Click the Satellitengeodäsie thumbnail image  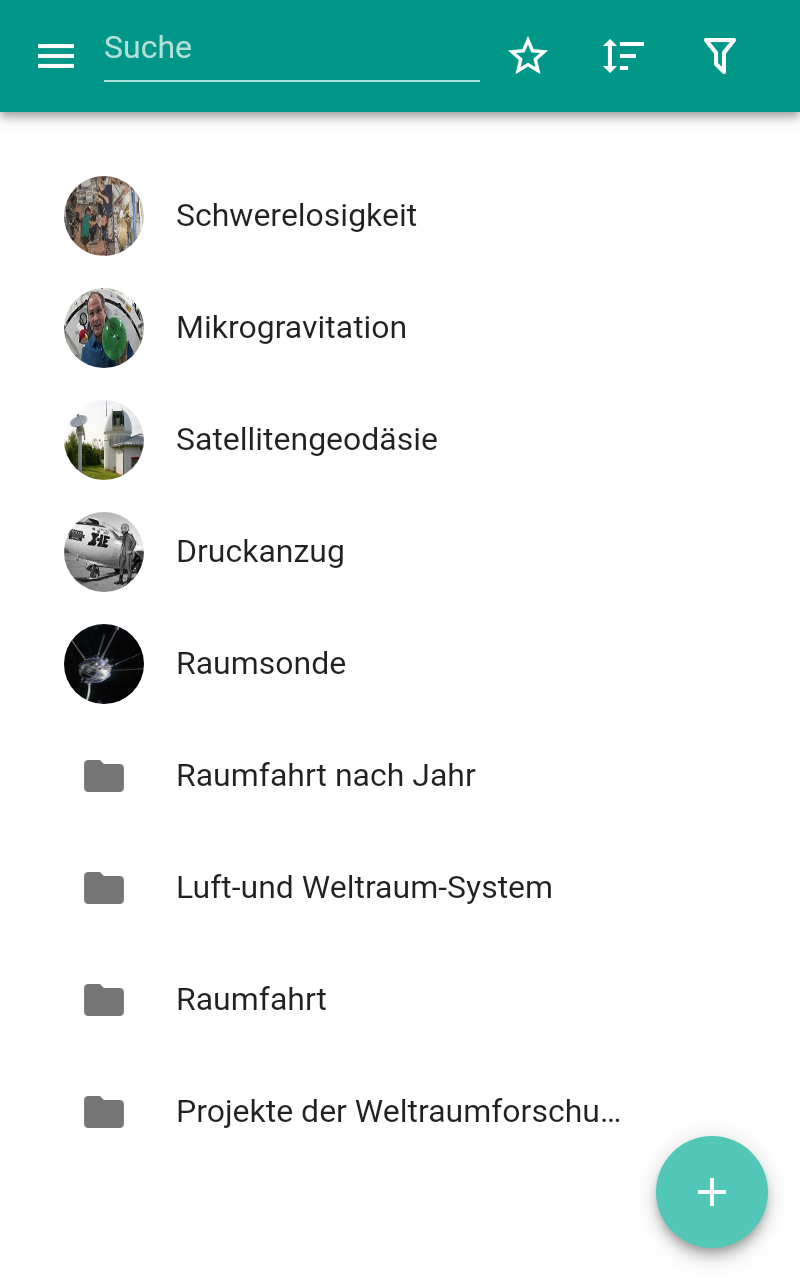point(104,440)
